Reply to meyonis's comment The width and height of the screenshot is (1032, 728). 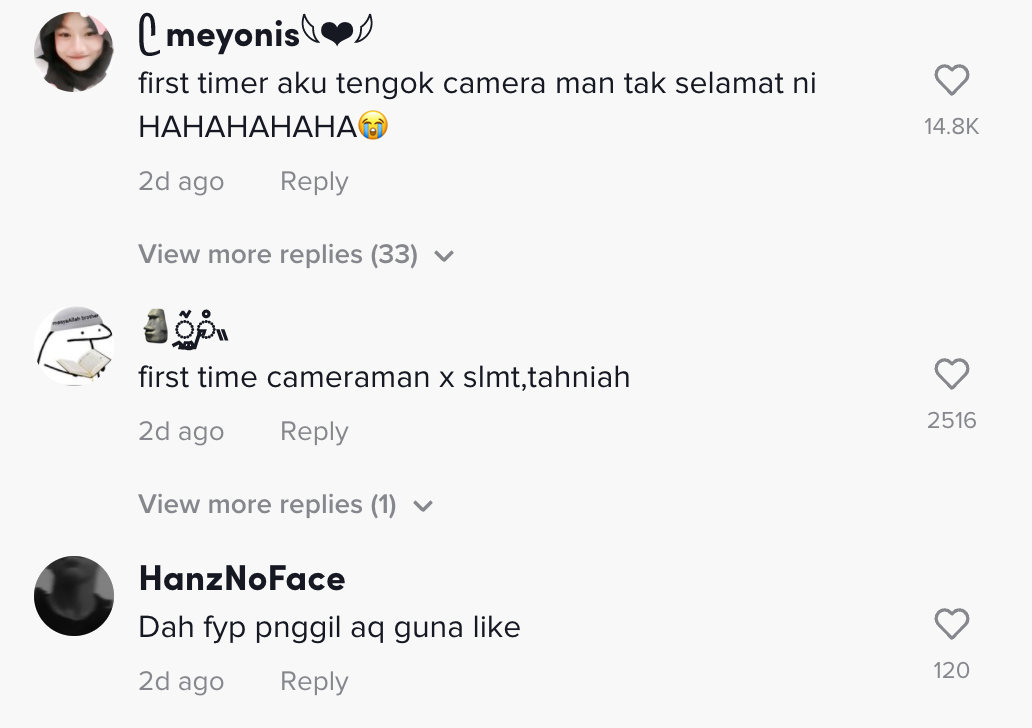coord(314,182)
